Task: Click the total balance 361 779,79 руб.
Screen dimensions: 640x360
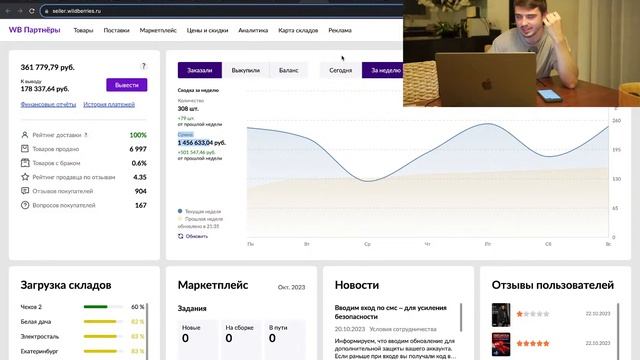Action: (47, 67)
